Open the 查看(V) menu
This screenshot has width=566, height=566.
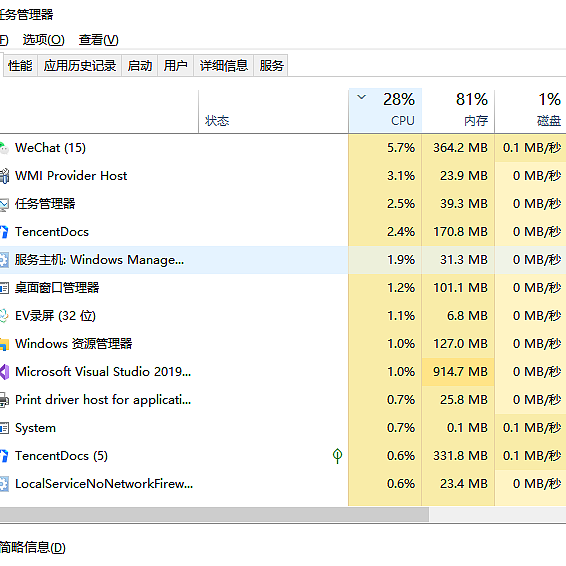[99, 40]
